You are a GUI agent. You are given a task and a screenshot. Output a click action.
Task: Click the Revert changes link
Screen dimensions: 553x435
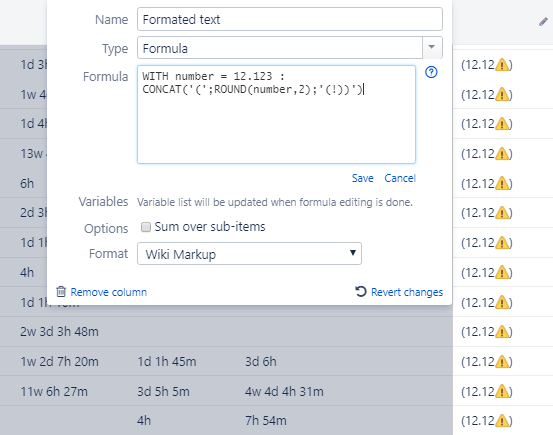(x=407, y=292)
